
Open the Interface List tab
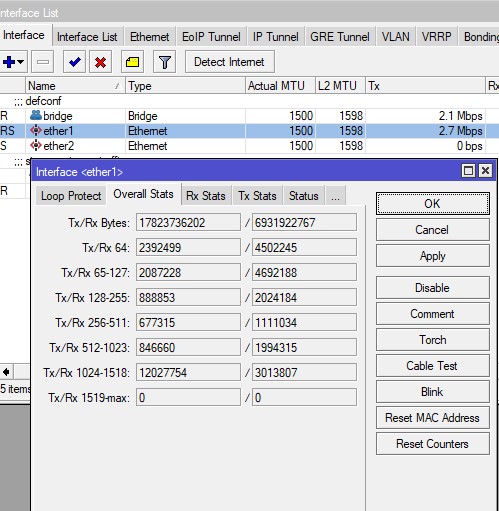point(87,37)
